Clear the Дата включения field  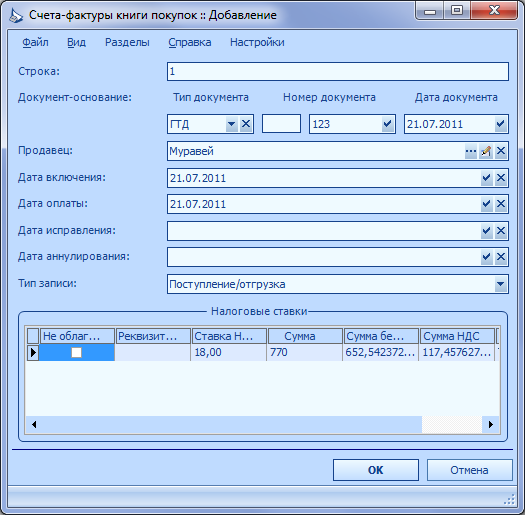coord(501,178)
